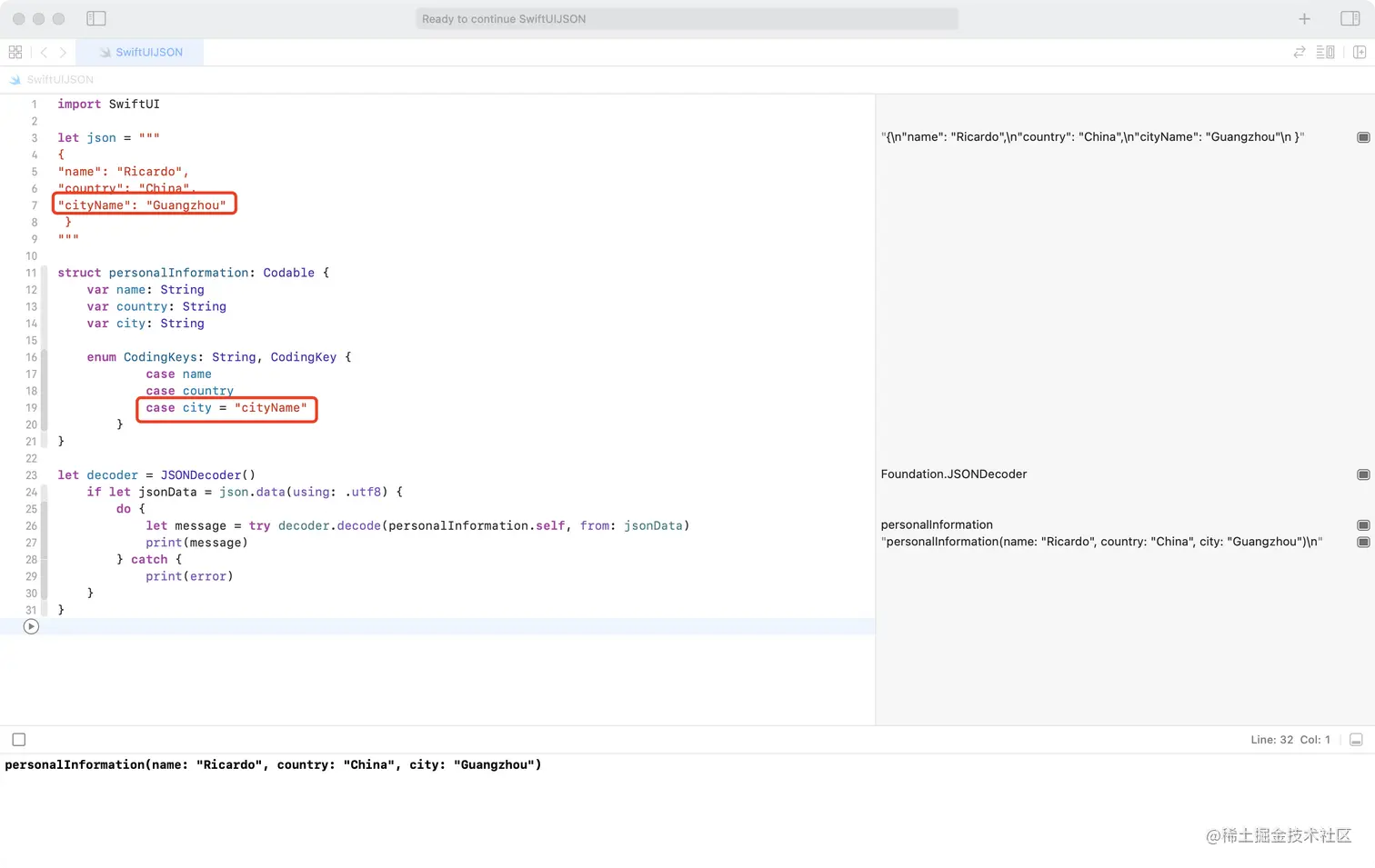Click the import SwiftUI line
Screen dimensions: 1375x868
pyautogui.click(x=108, y=105)
